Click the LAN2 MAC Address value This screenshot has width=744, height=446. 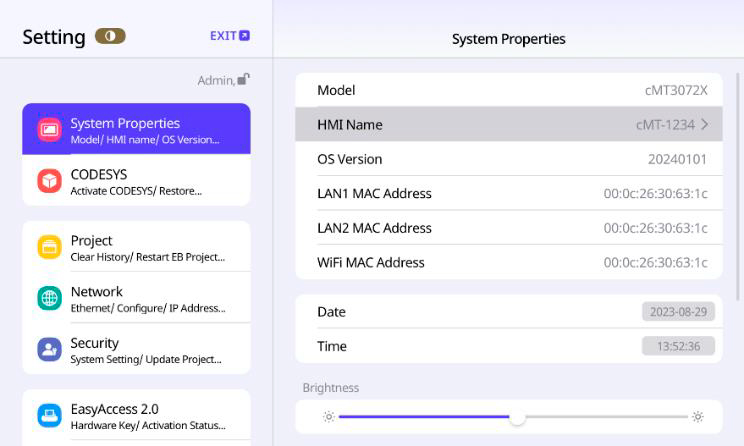pos(656,228)
